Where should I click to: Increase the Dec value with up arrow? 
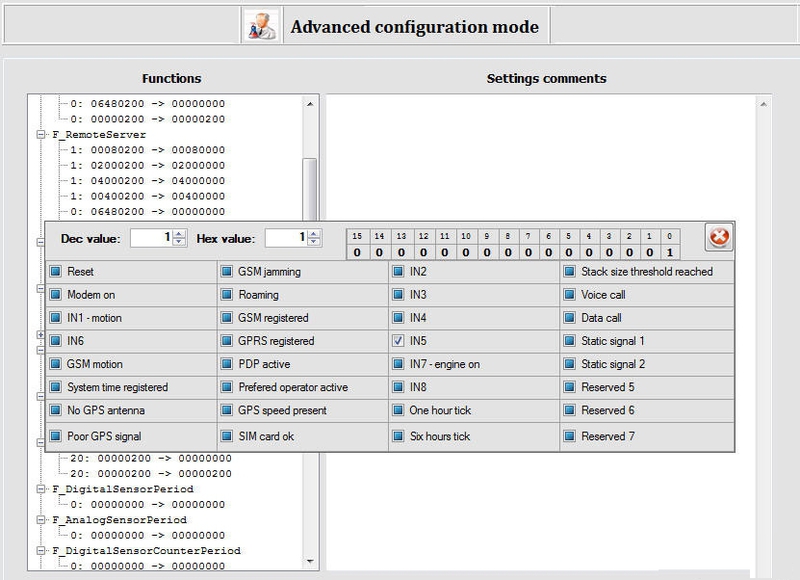click(179, 234)
